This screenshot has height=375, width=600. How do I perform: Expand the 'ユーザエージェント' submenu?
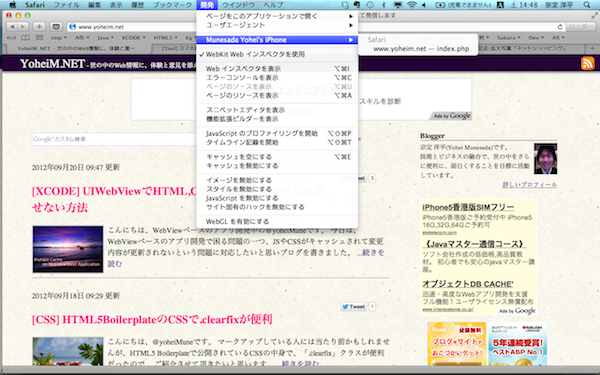277,25
